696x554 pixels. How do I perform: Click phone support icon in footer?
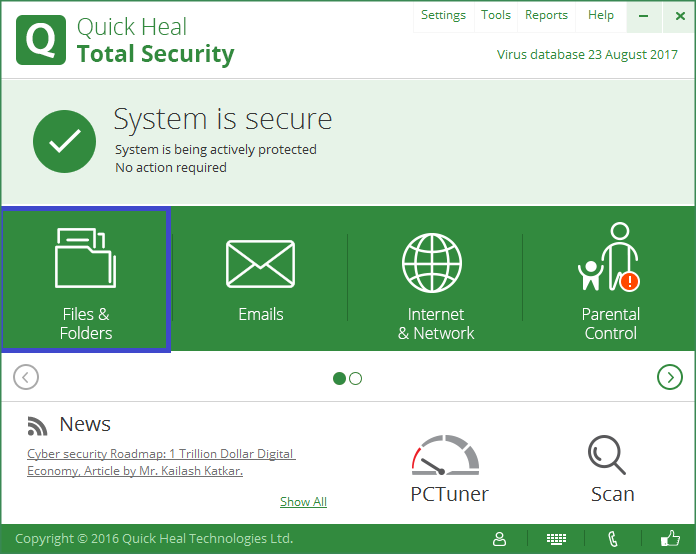coord(613,539)
